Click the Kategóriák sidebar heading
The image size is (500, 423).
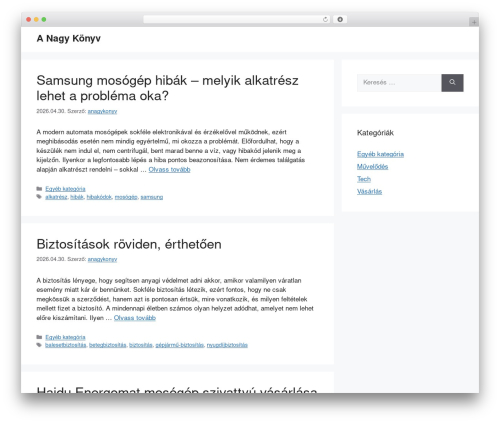375,133
